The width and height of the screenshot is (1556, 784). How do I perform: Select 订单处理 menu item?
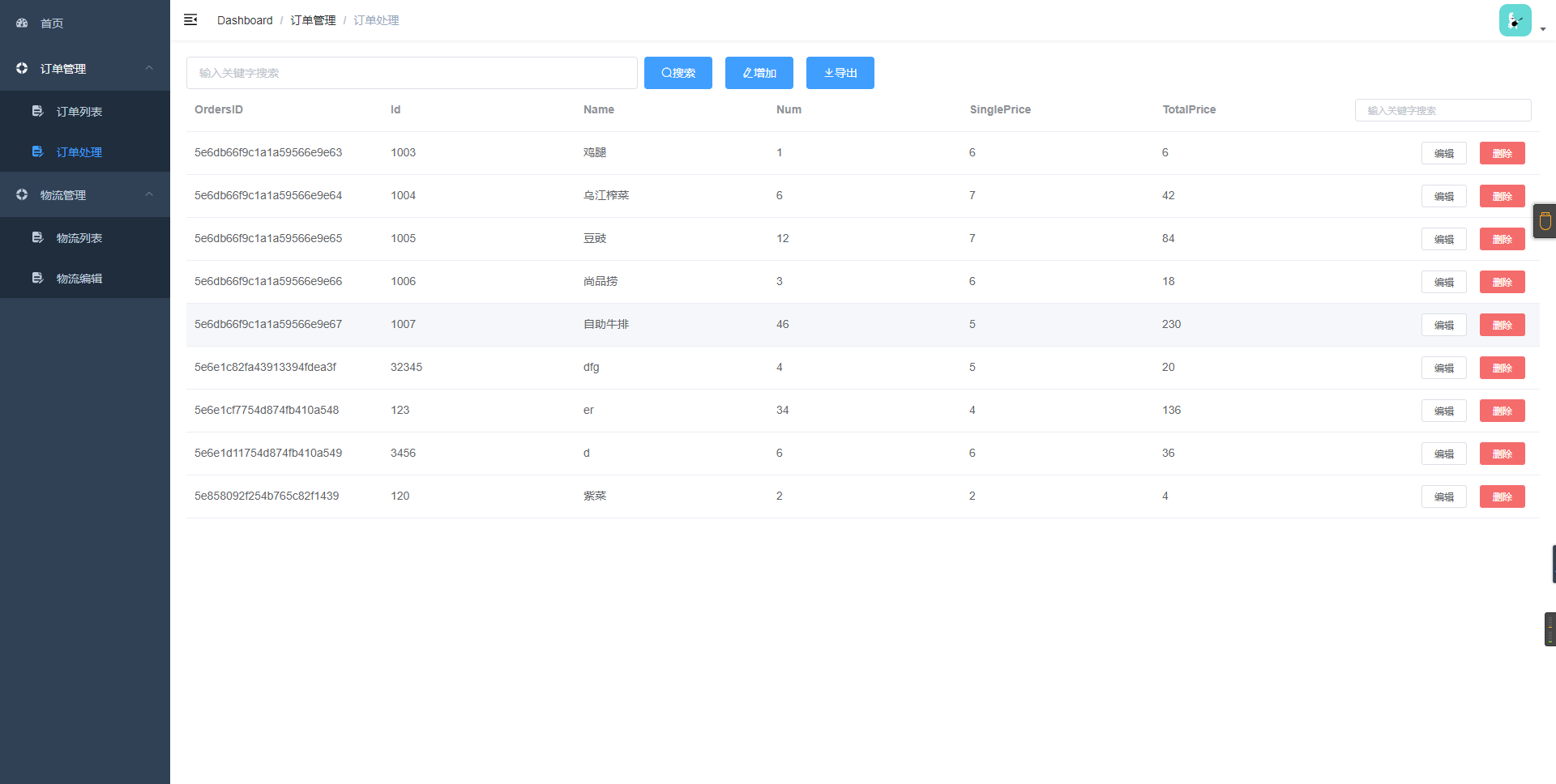tap(85, 151)
